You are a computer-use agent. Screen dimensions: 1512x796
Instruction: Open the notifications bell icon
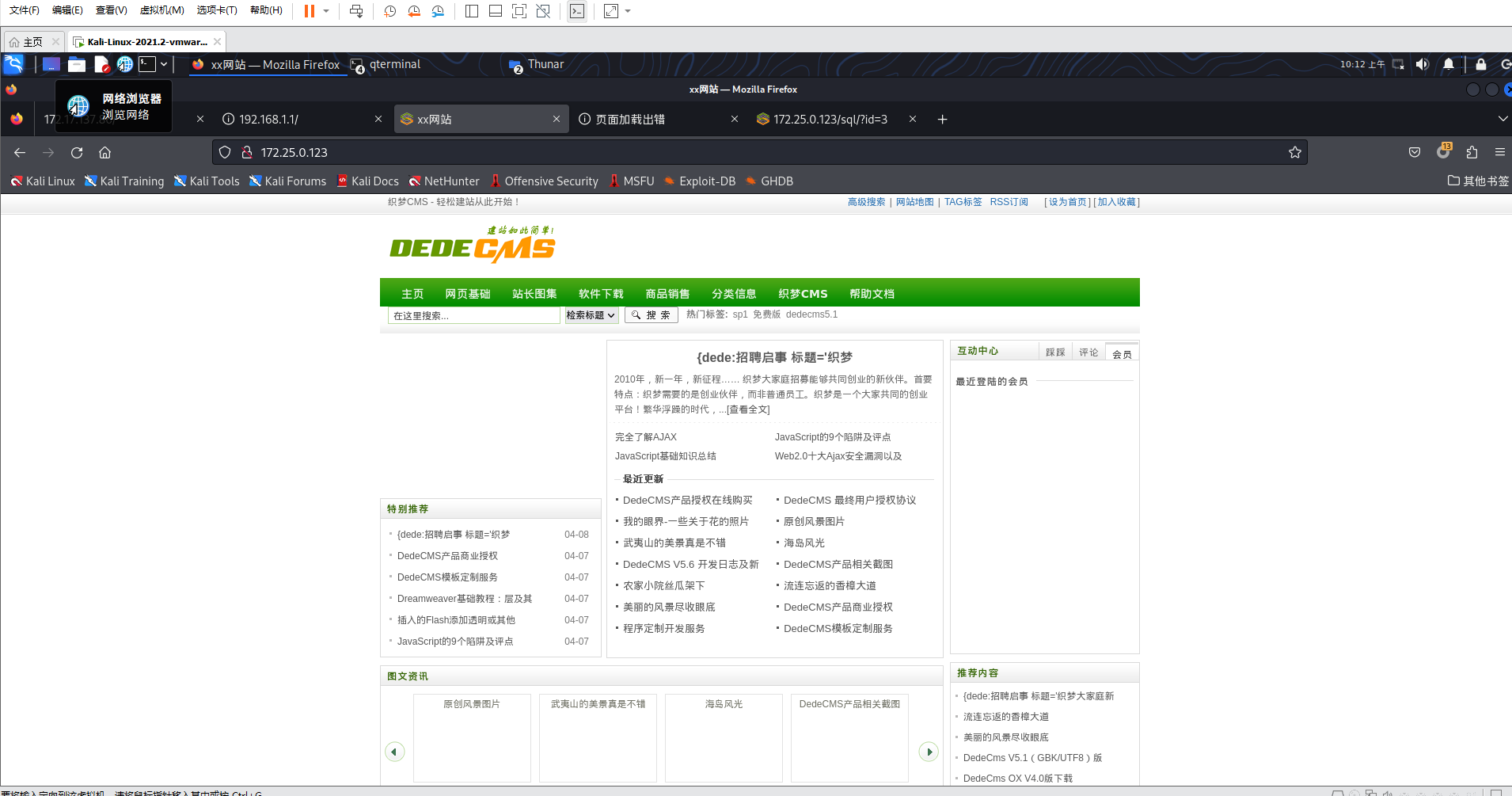[1449, 64]
